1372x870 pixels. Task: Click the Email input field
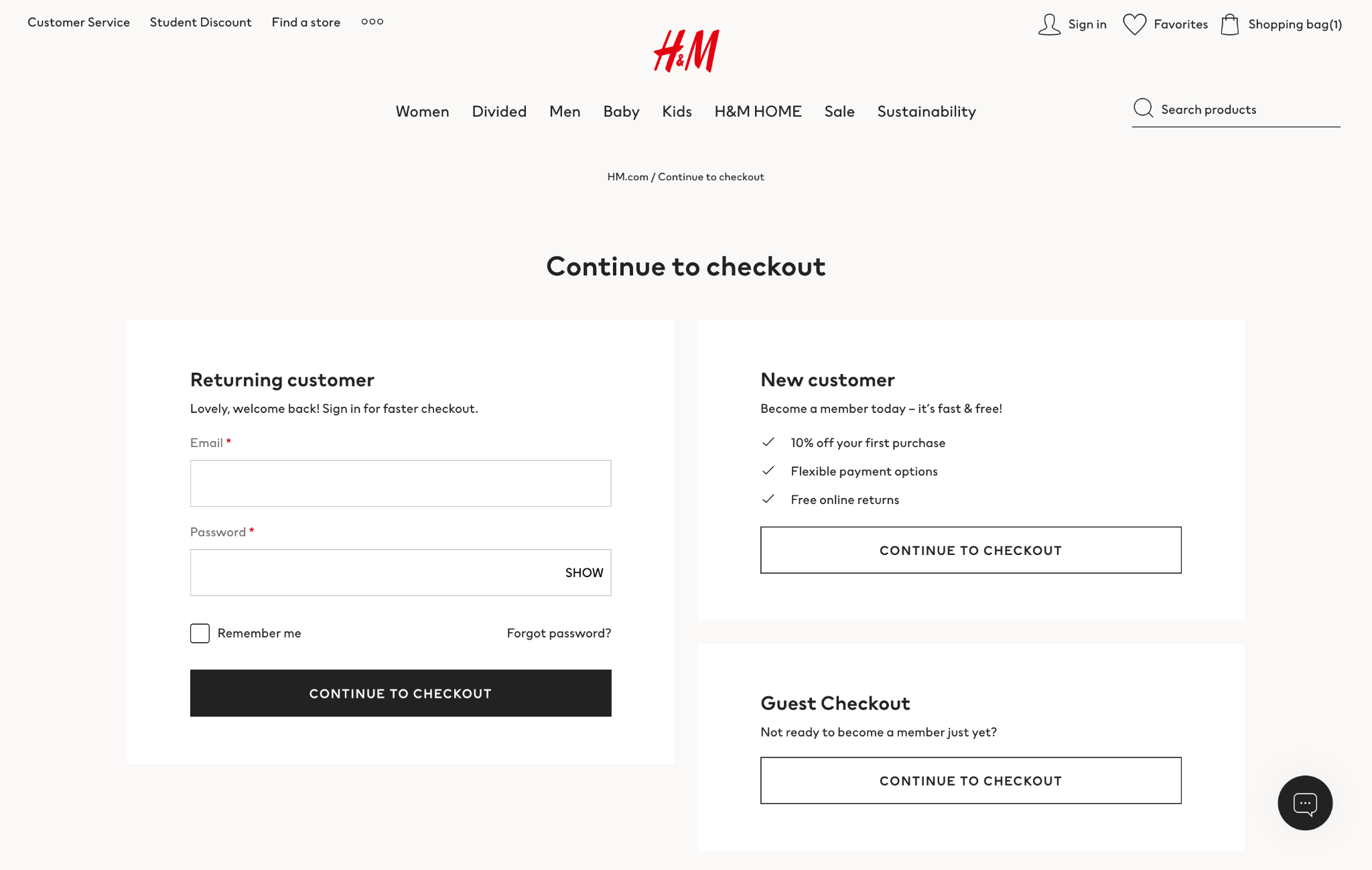(x=400, y=483)
